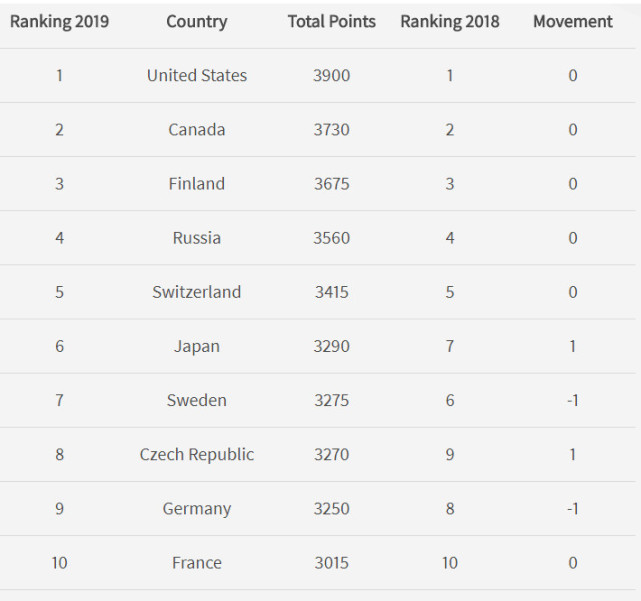Click on Finland in the table

[197, 183]
